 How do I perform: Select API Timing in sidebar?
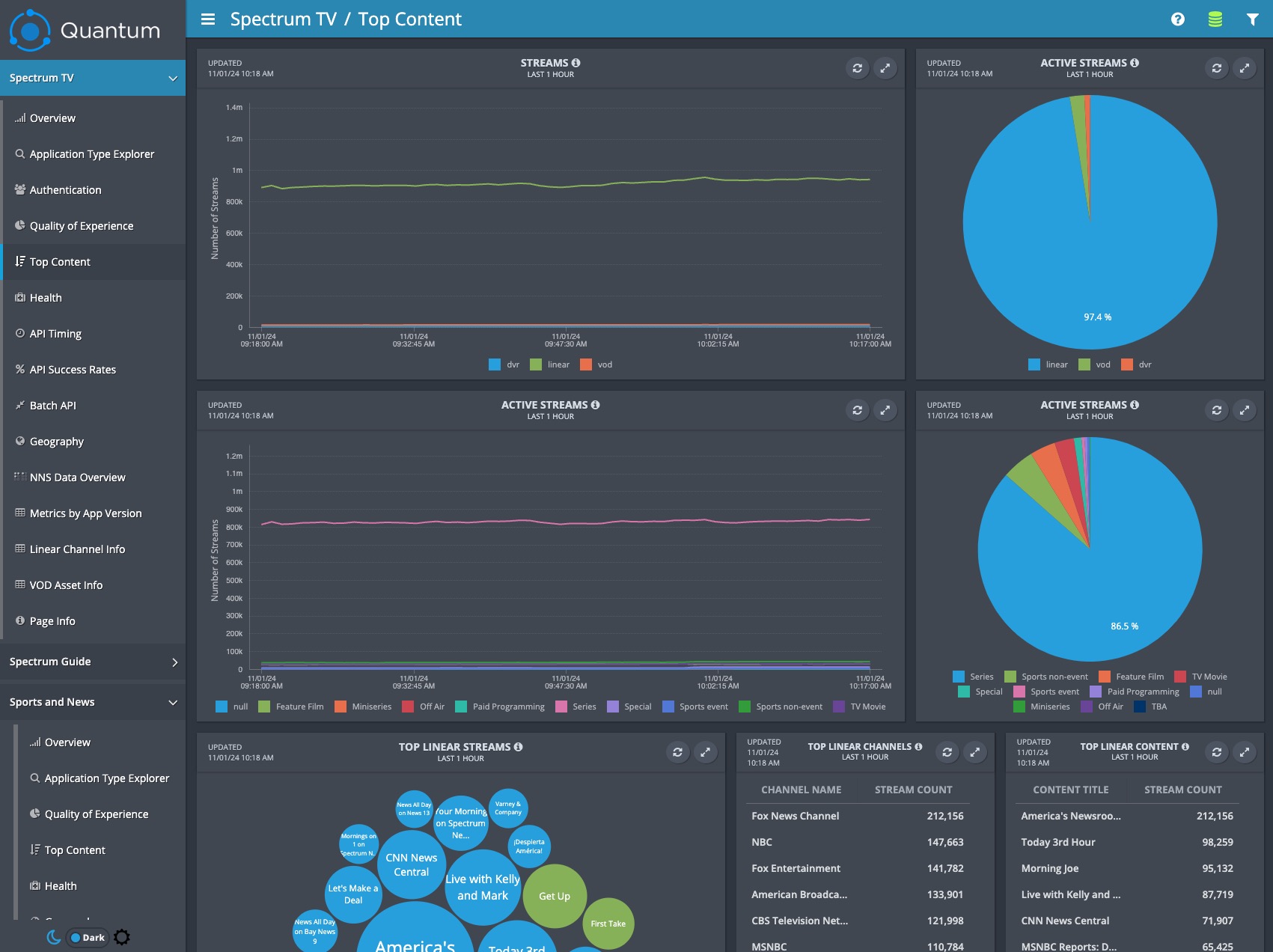click(x=94, y=334)
